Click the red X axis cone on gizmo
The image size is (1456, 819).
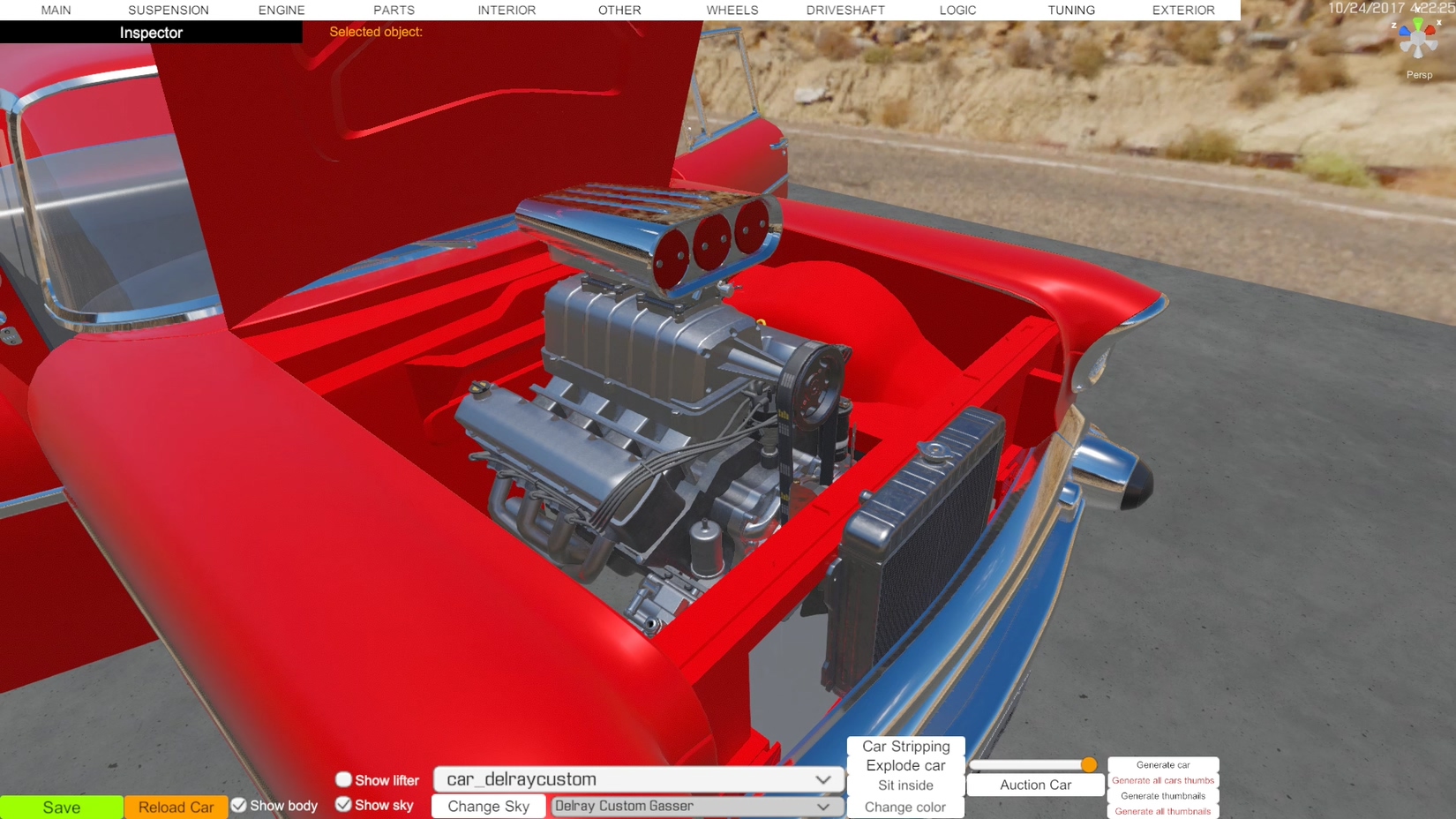[x=1432, y=29]
